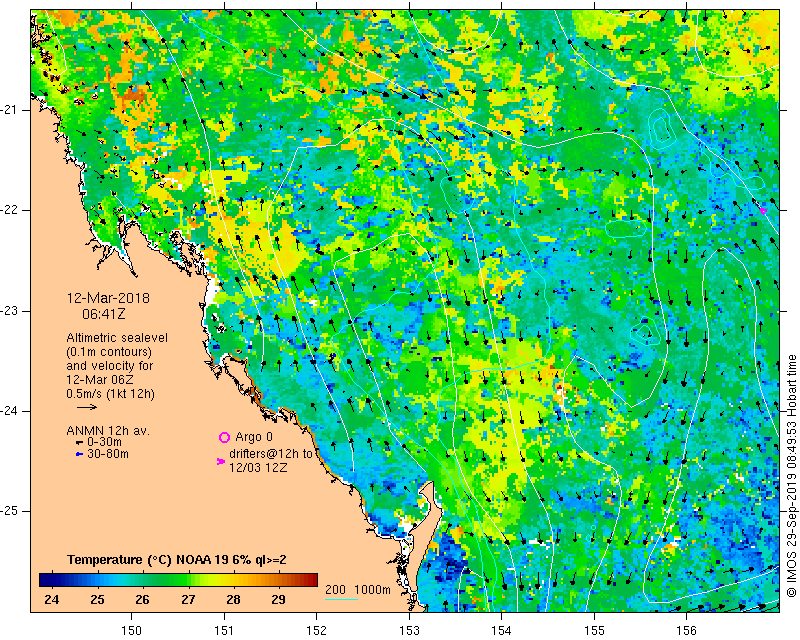800x640 pixels.
Task: Click the magenta drifter marker on the map near 156E
Action: pos(763,210)
